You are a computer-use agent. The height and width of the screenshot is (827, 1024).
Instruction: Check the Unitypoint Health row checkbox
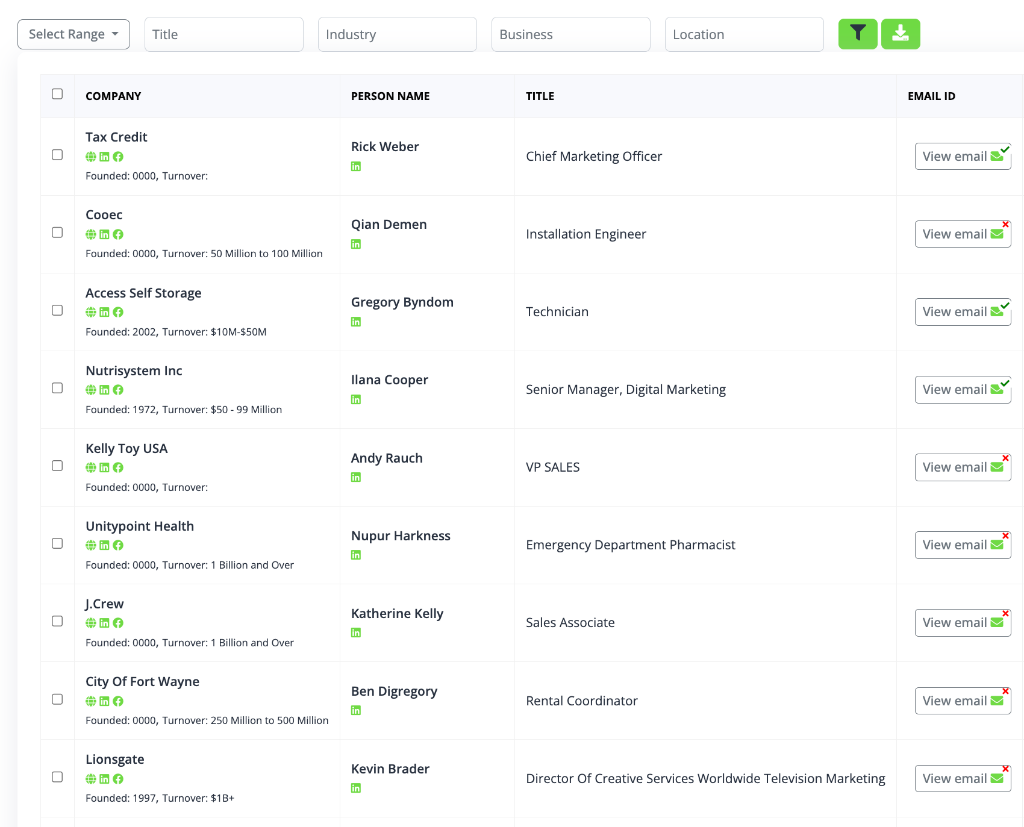point(57,543)
